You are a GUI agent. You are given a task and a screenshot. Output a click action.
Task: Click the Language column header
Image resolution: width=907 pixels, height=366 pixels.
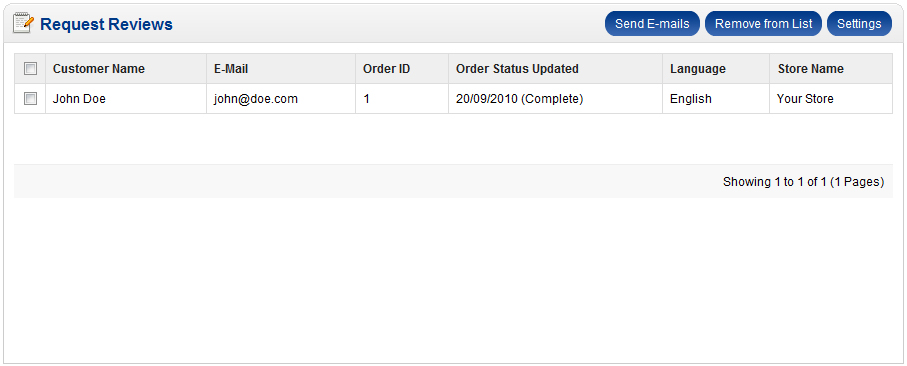point(698,69)
